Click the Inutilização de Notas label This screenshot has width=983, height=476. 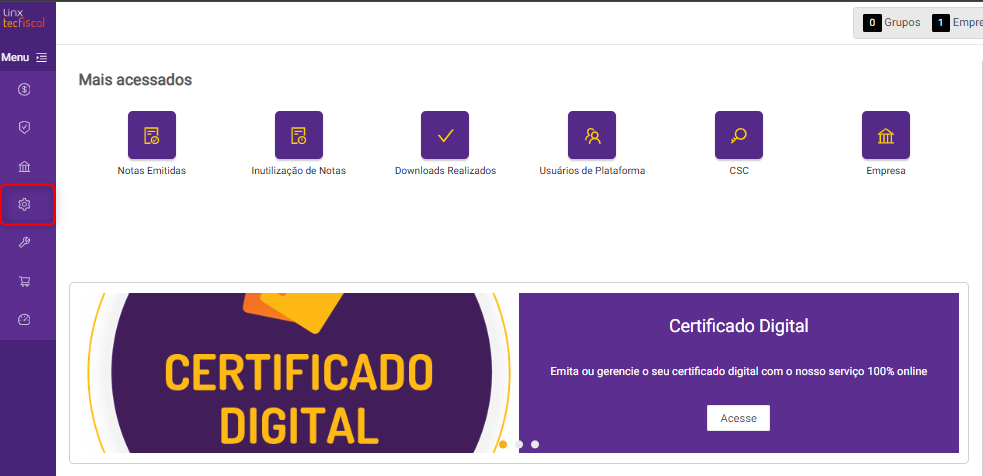[x=298, y=171]
